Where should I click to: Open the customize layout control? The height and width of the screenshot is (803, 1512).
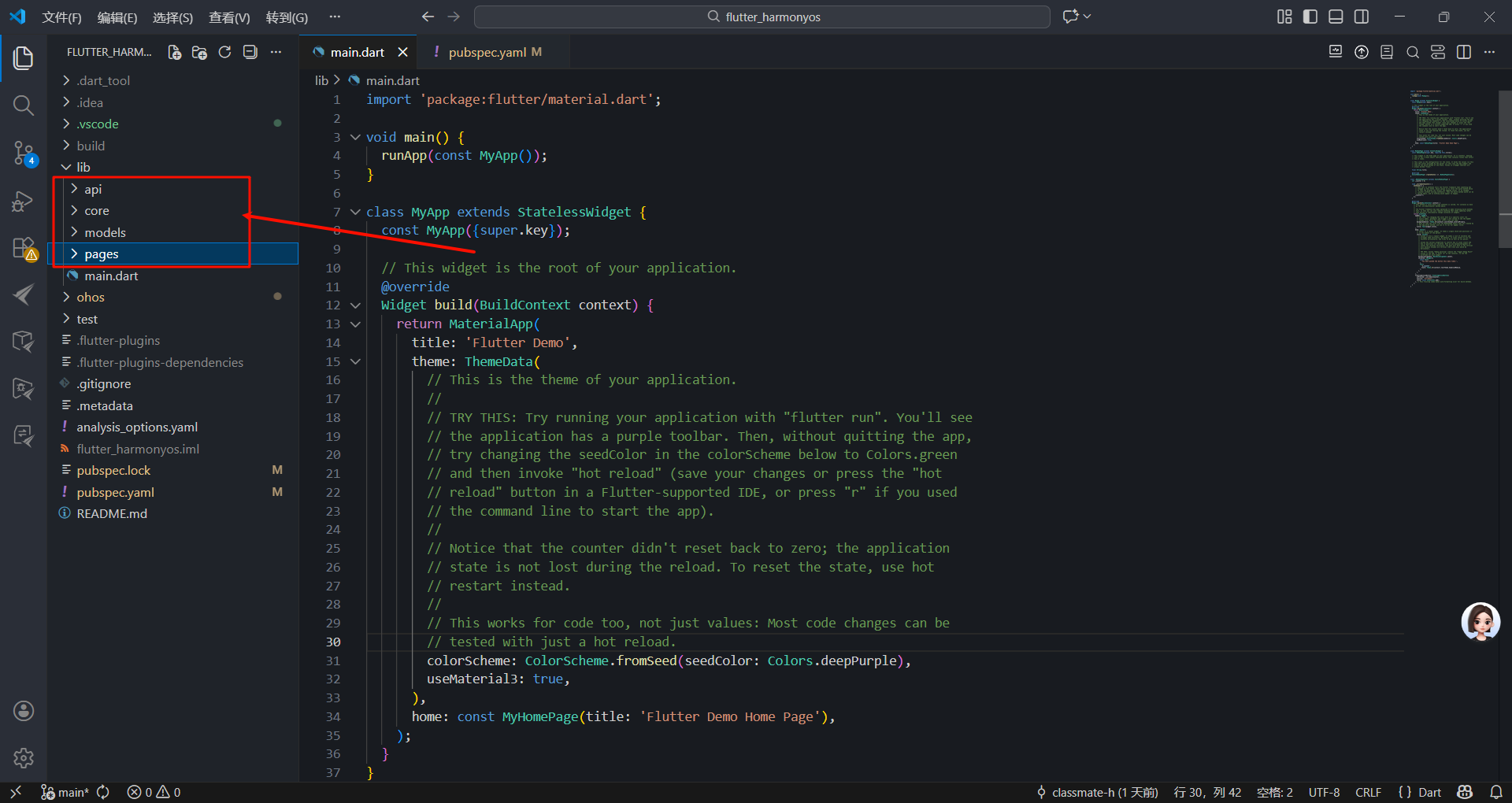click(x=1284, y=17)
